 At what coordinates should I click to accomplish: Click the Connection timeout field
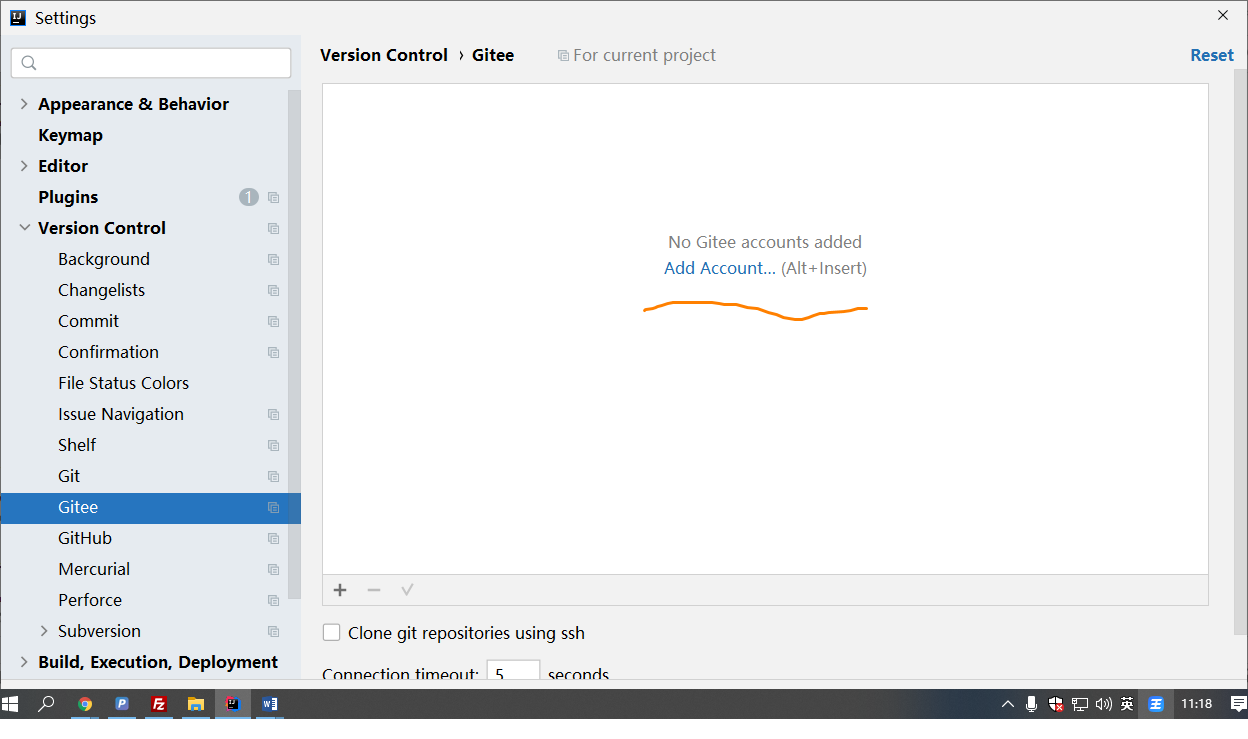pyautogui.click(x=513, y=672)
